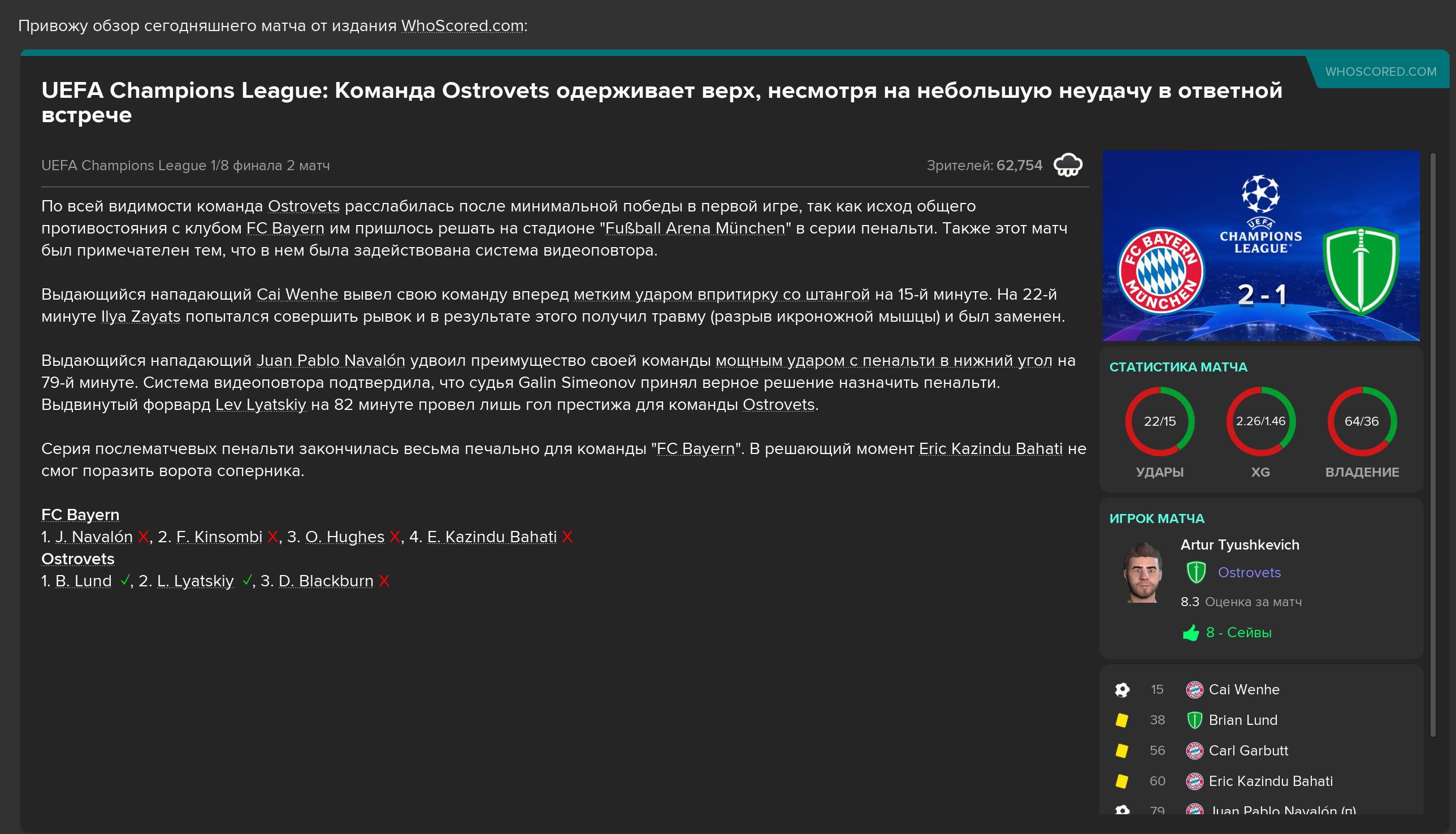The image size is (1456, 834).
Task: Click the '8.3 Оценка за матч' rating
Action: click(1241, 602)
